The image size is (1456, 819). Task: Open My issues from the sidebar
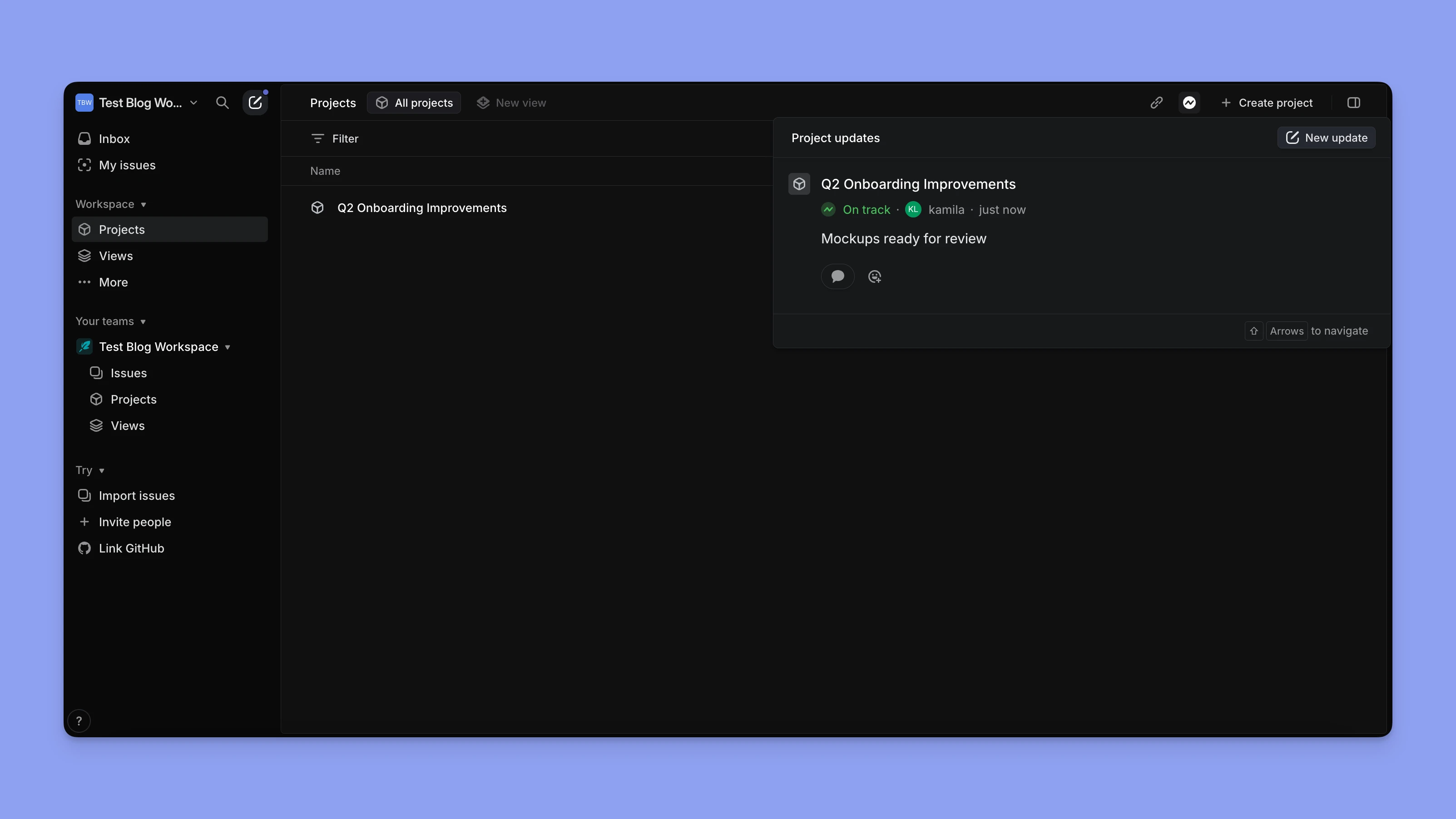coord(127,165)
